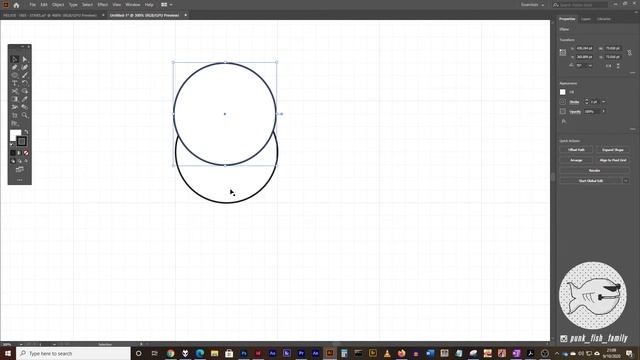Click the Offset Path button
The image size is (640, 360).
pyautogui.click(x=576, y=150)
